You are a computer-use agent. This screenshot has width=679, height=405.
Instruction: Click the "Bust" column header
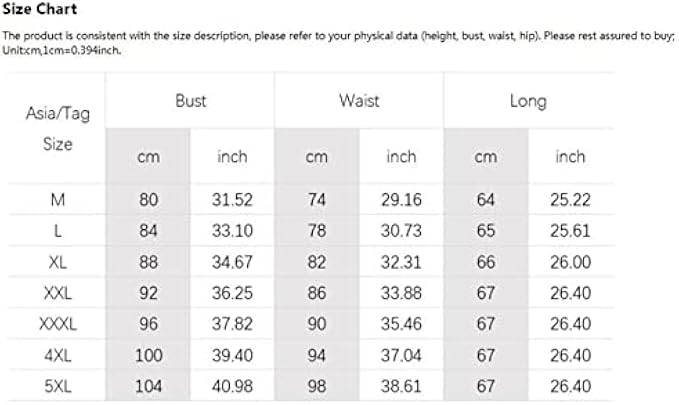coord(190,101)
